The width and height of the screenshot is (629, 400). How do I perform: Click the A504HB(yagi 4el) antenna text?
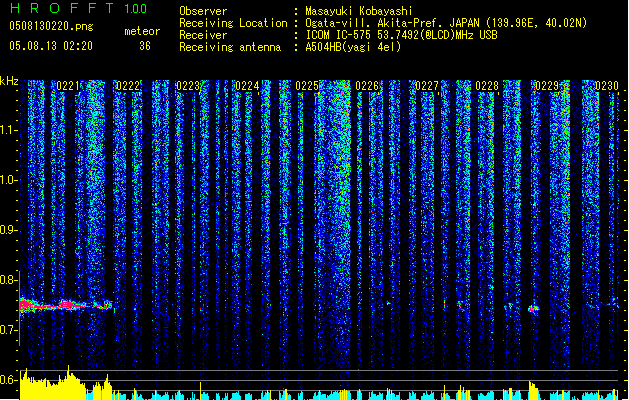(353, 47)
